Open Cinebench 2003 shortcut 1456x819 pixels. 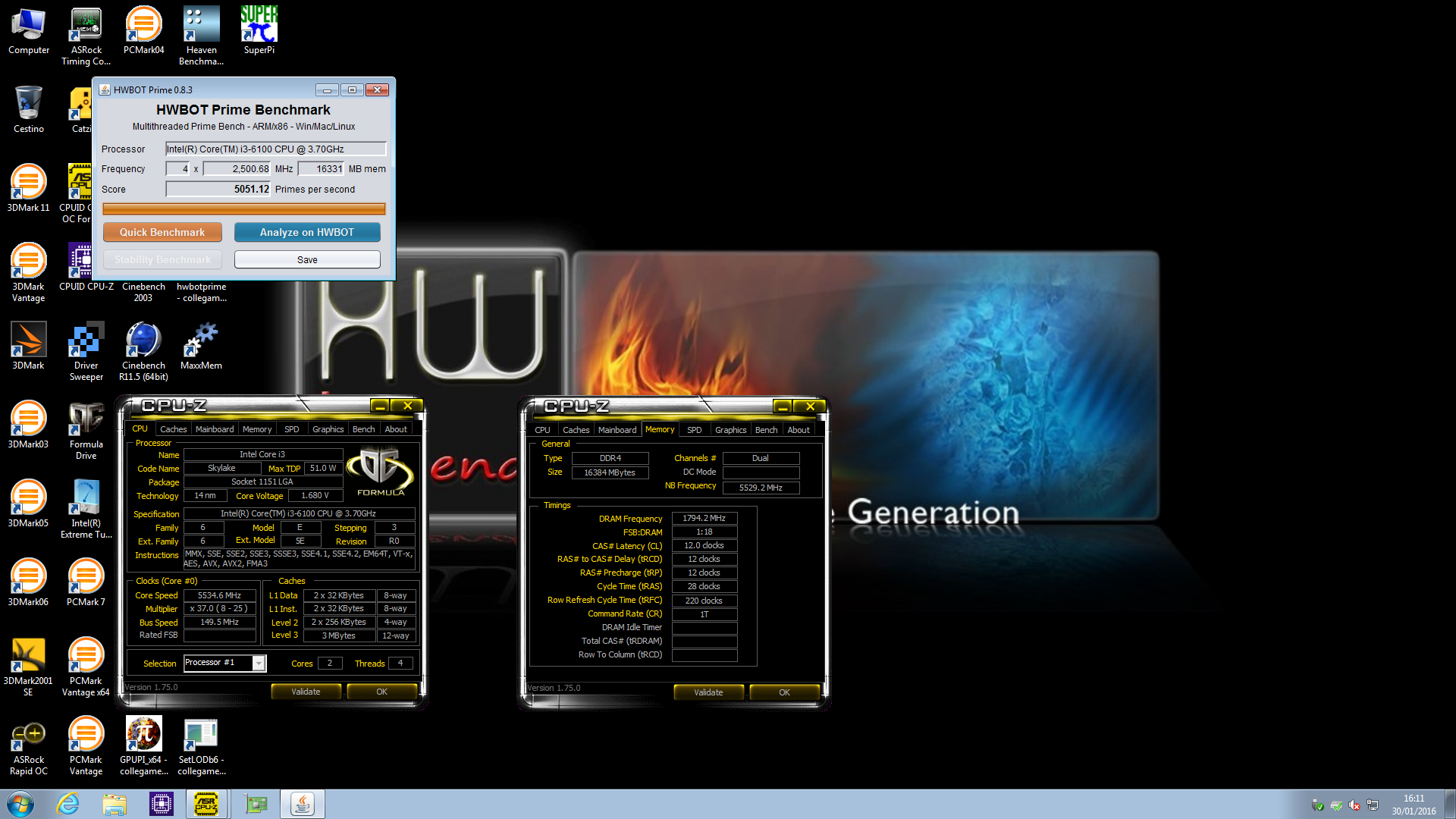[x=143, y=291]
